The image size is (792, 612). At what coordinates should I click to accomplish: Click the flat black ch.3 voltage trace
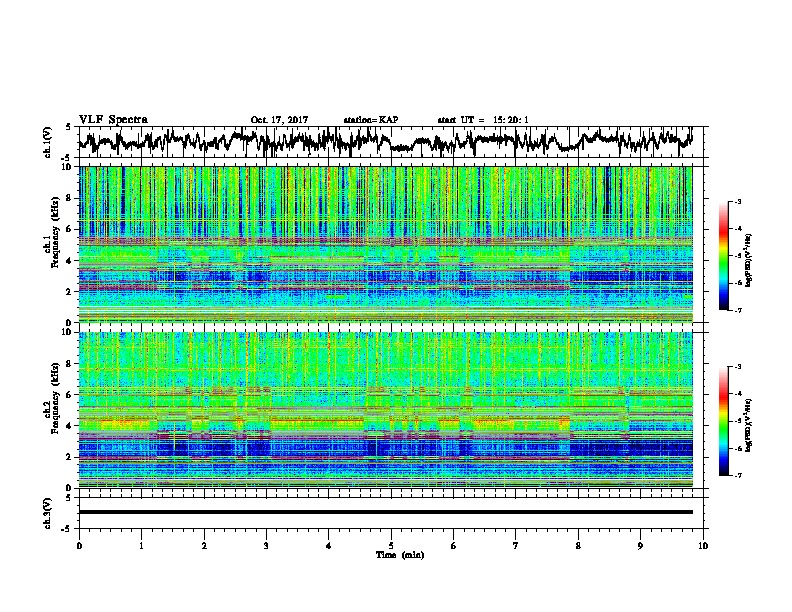pos(386,512)
